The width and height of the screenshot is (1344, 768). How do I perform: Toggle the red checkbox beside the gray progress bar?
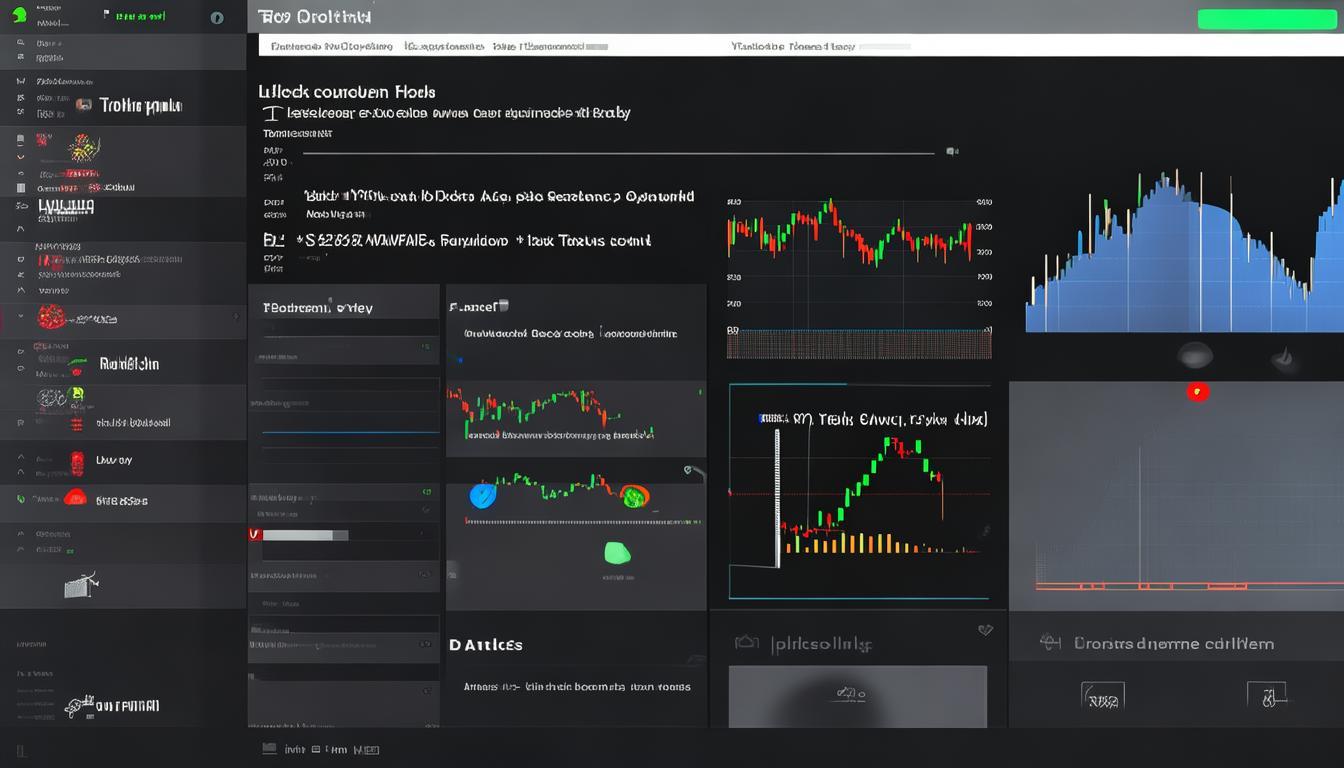(x=254, y=535)
